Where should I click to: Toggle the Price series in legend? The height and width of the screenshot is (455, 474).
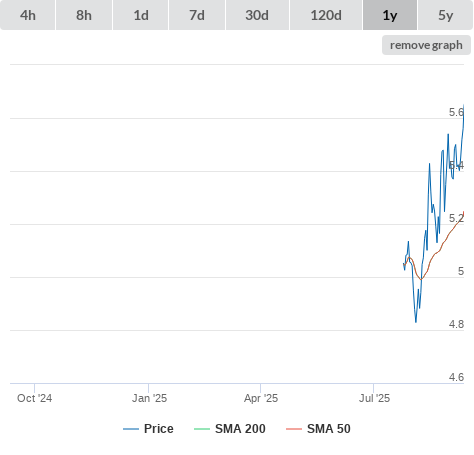click(x=159, y=429)
